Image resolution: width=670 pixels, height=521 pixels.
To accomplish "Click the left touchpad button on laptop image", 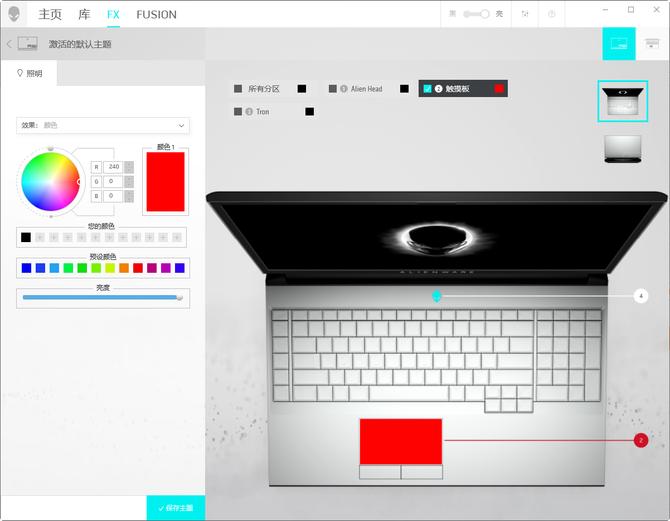I will click(x=380, y=472).
